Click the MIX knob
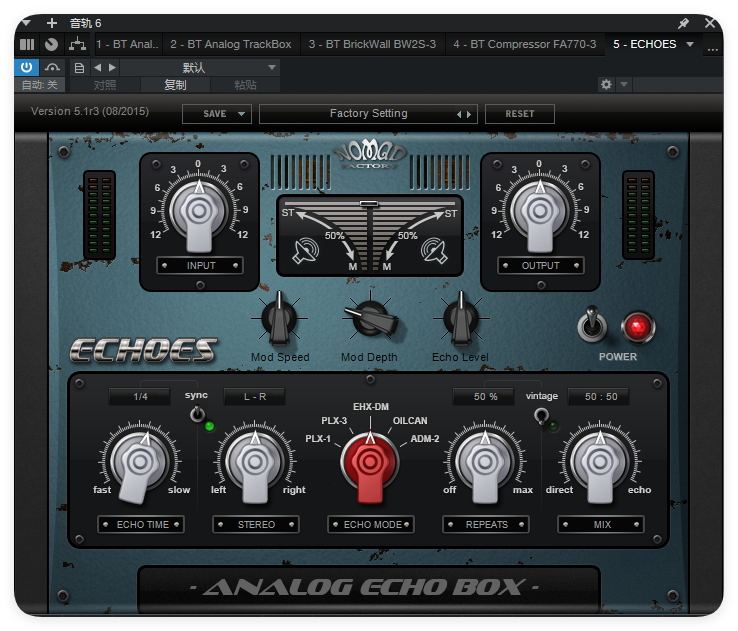Image resolution: width=738 pixels, height=631 pixels. click(x=600, y=462)
